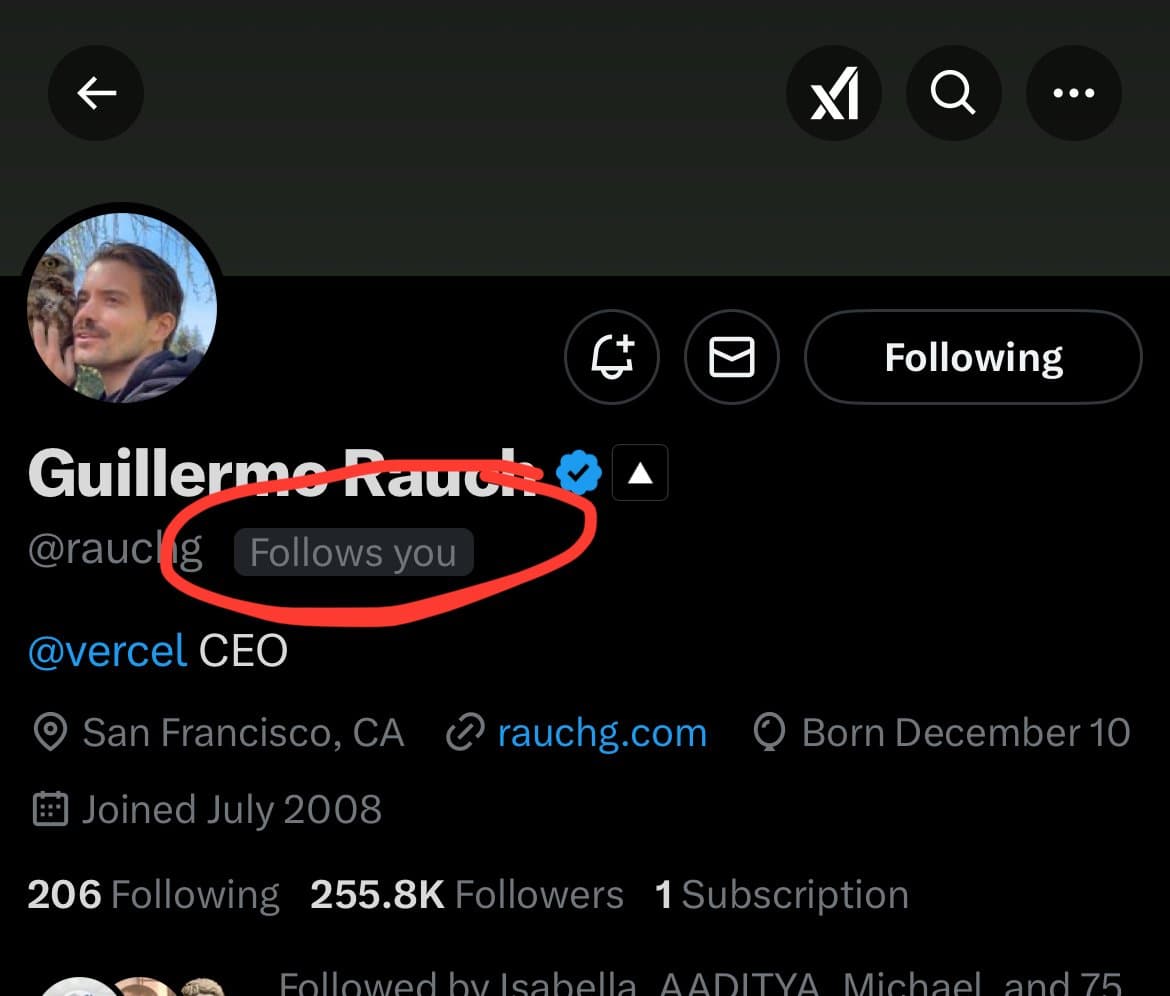
Task: View Guillermo Rauch's profile photo
Action: (x=121, y=307)
